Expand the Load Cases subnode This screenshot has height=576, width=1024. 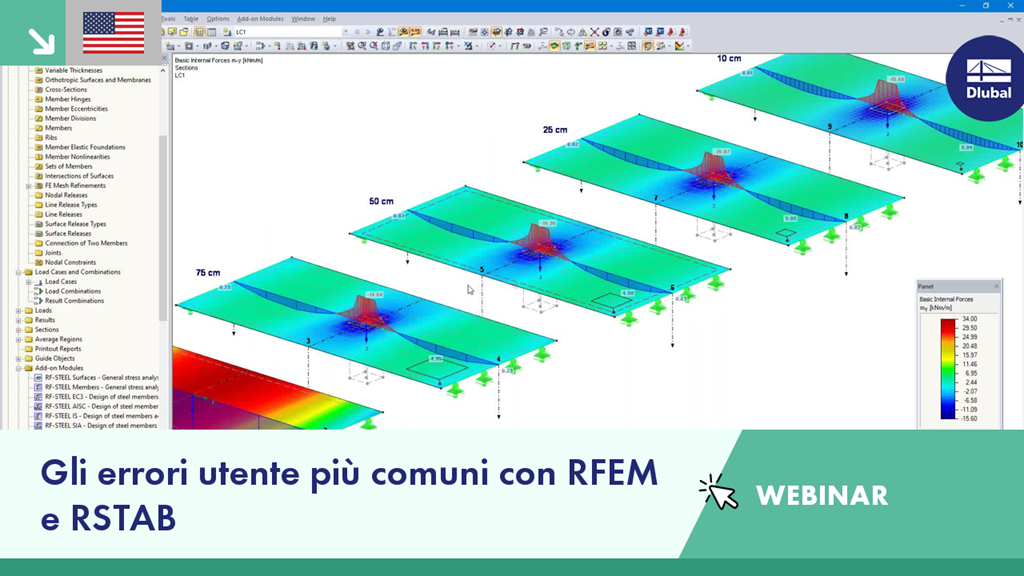click(28, 282)
